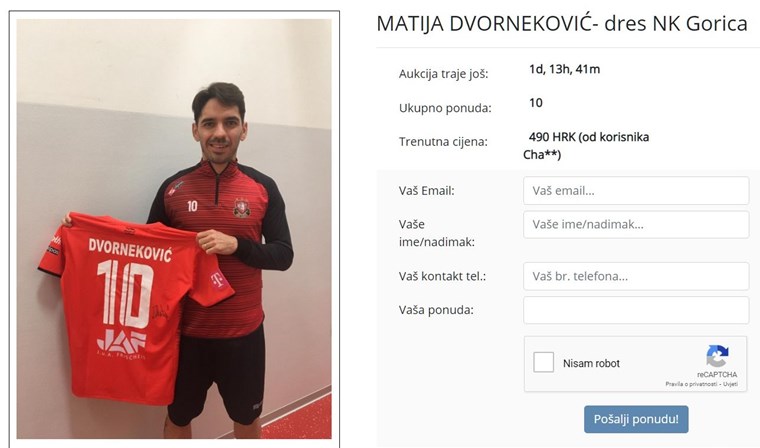The image size is (760, 448).
Task: Click the remaining time "1d, 13h, 41m"
Action: pyautogui.click(x=565, y=69)
